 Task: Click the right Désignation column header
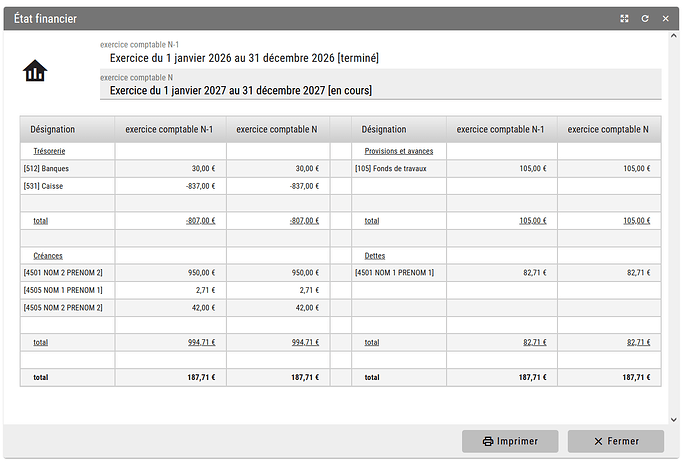[x=399, y=129]
